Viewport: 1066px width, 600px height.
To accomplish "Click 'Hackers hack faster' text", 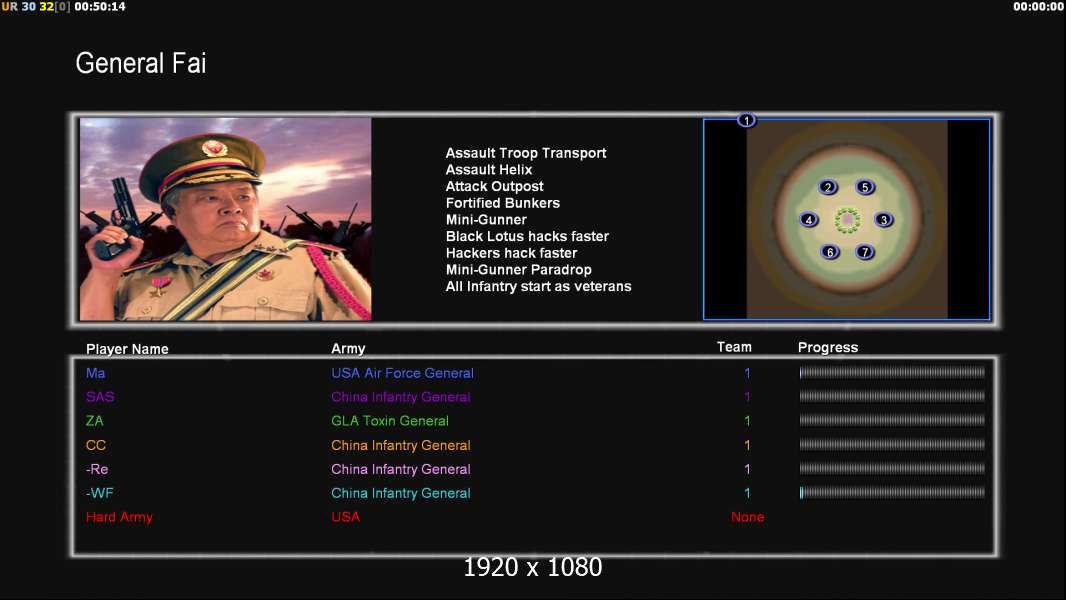I will [511, 253].
